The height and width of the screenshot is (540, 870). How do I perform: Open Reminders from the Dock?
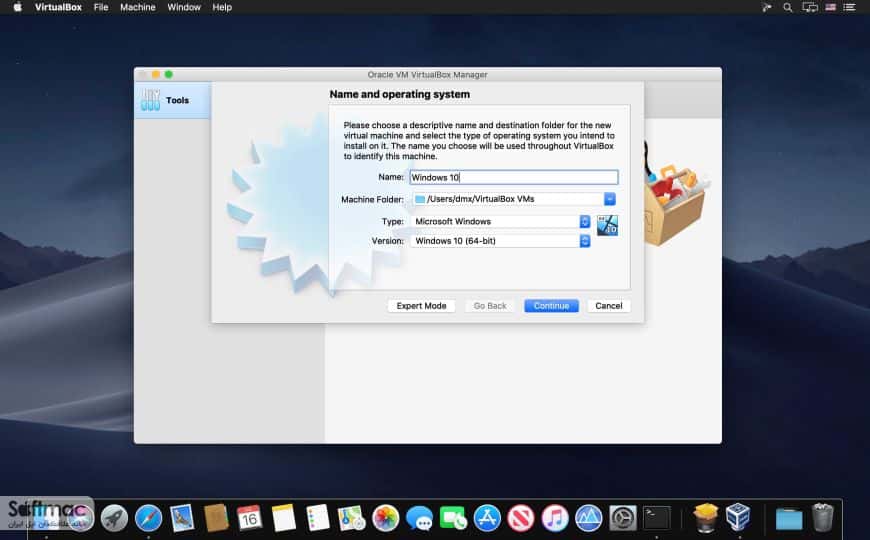click(x=318, y=518)
